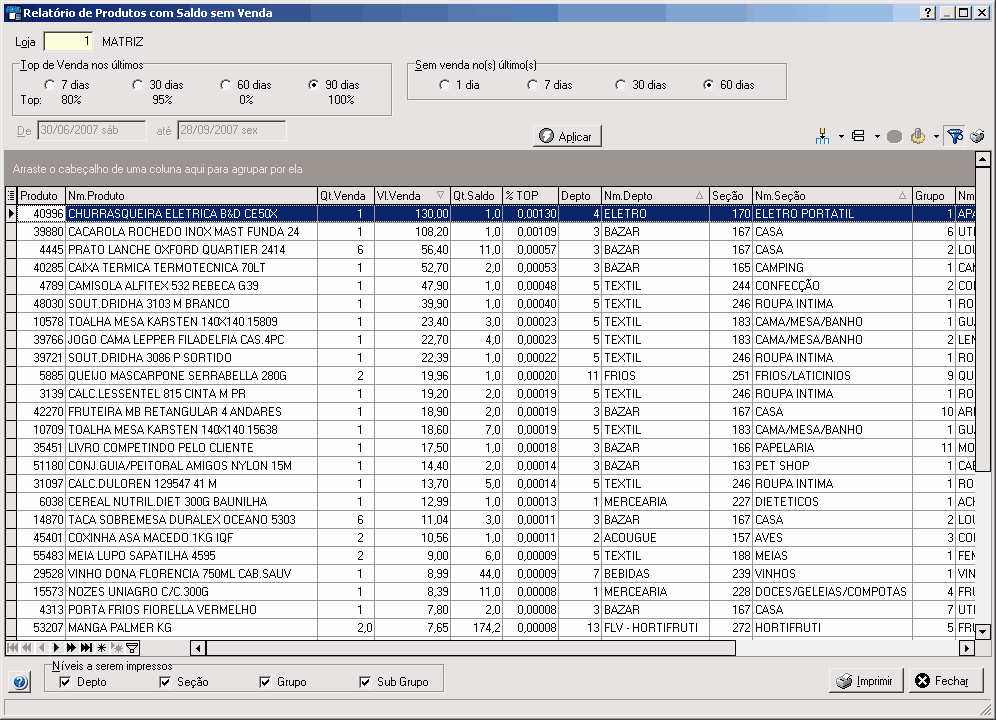Sort by the Vl.Venda column header

click(x=411, y=196)
